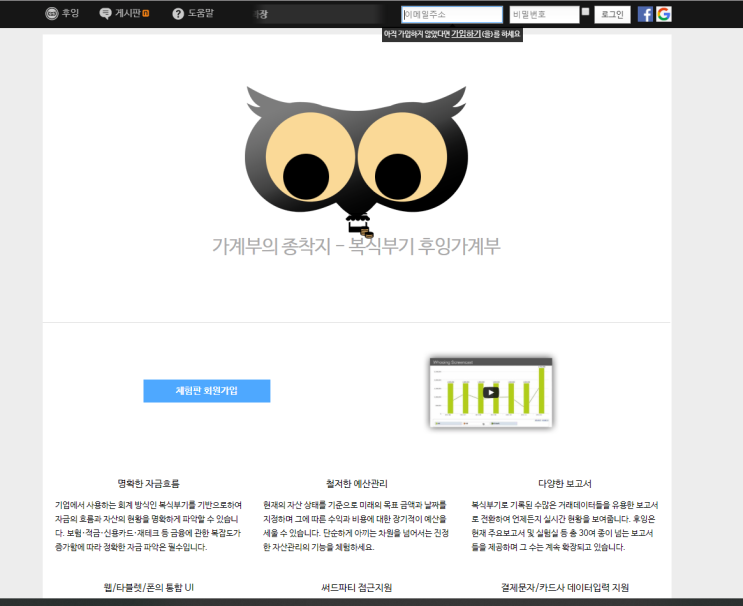Click the Facebook login icon
The width and height of the screenshot is (743, 606).
tap(645, 14)
